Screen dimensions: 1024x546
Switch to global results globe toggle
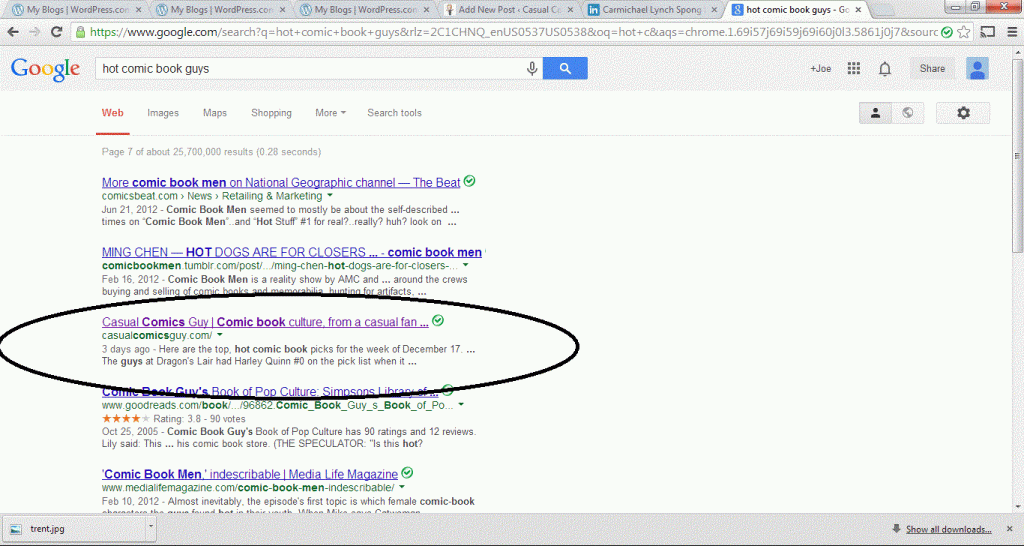tap(907, 113)
